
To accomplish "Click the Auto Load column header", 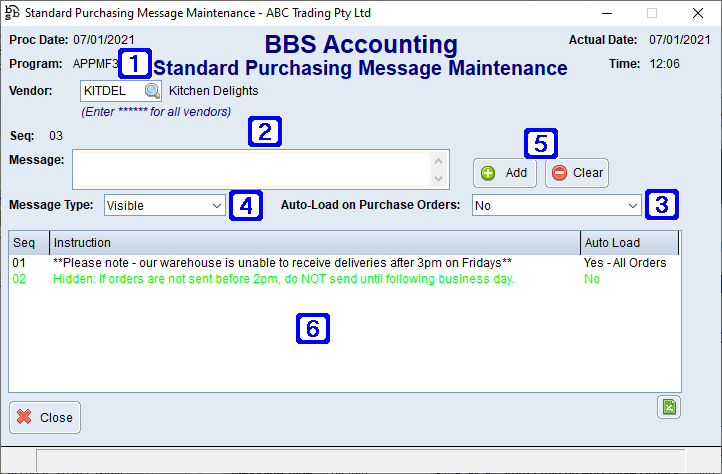I will click(629, 243).
